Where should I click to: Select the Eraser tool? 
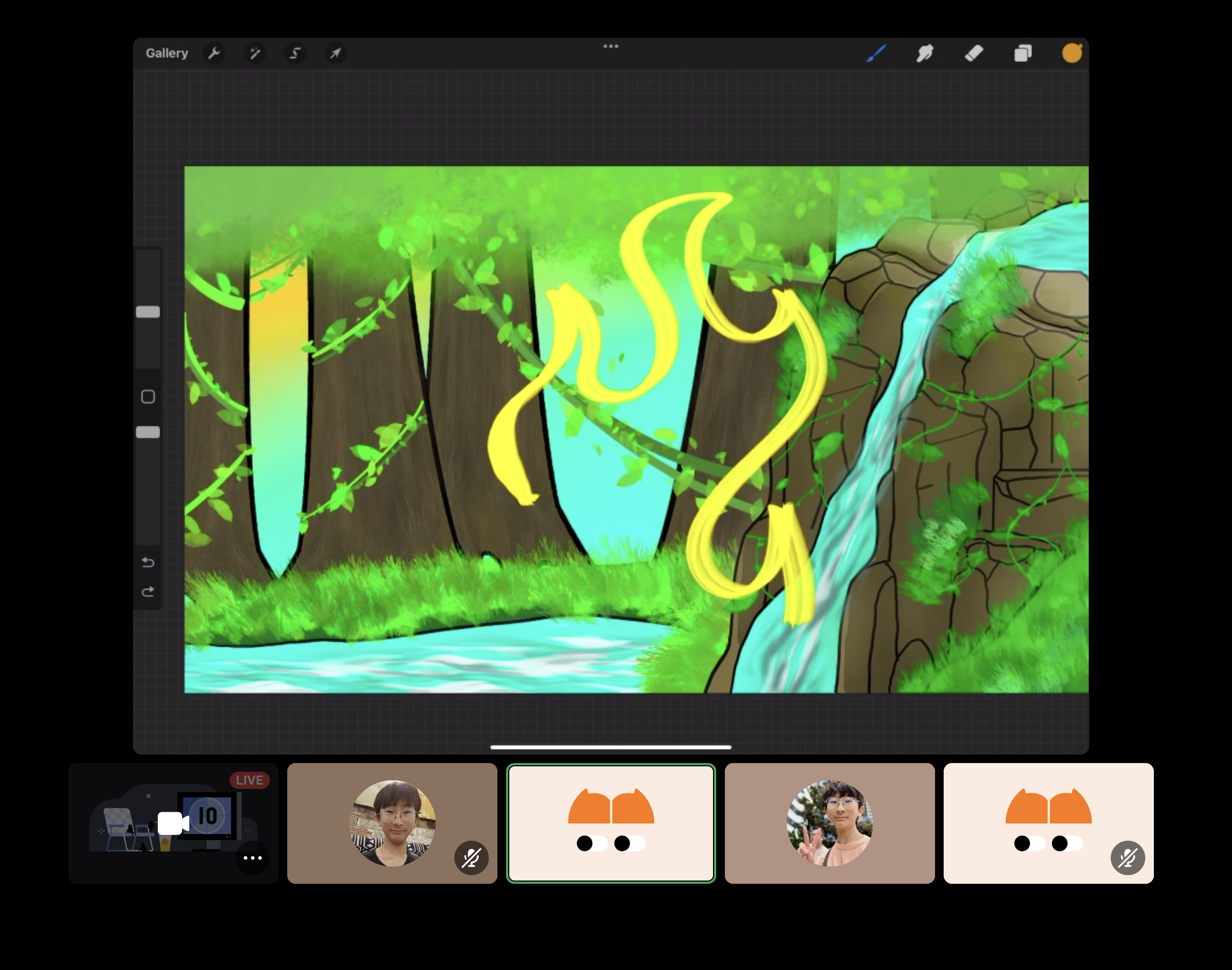(973, 53)
